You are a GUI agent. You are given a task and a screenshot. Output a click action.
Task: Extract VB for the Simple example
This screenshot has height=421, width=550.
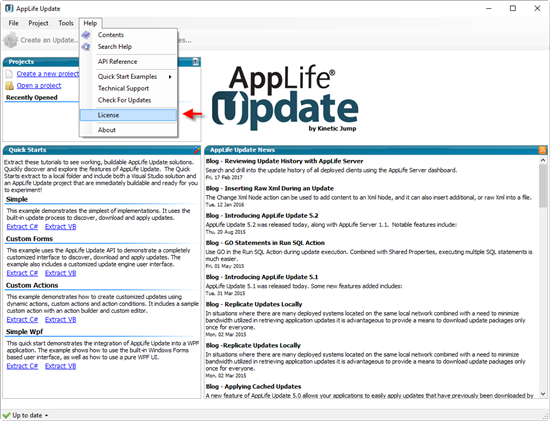click(60, 227)
